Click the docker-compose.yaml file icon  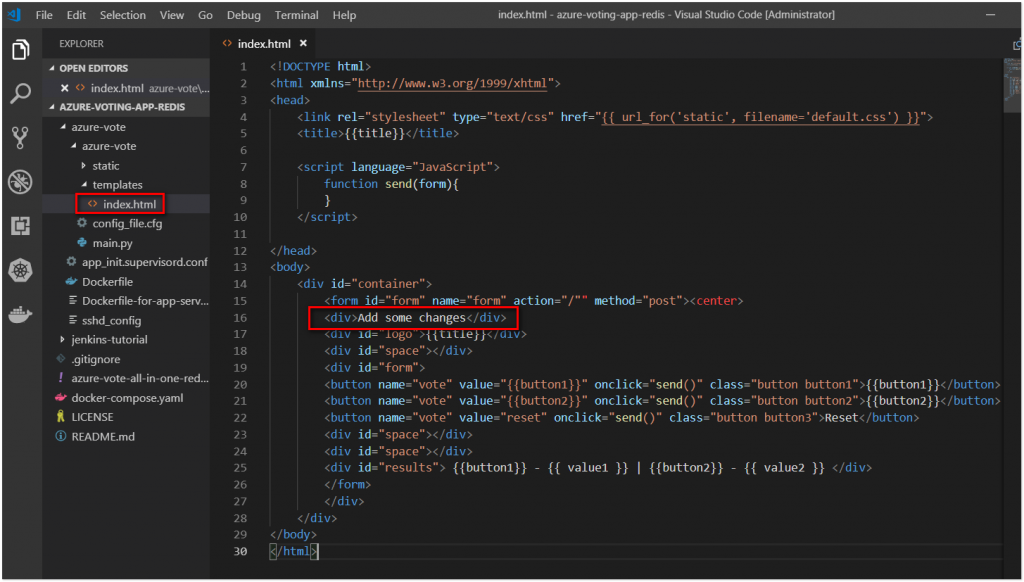coord(61,397)
